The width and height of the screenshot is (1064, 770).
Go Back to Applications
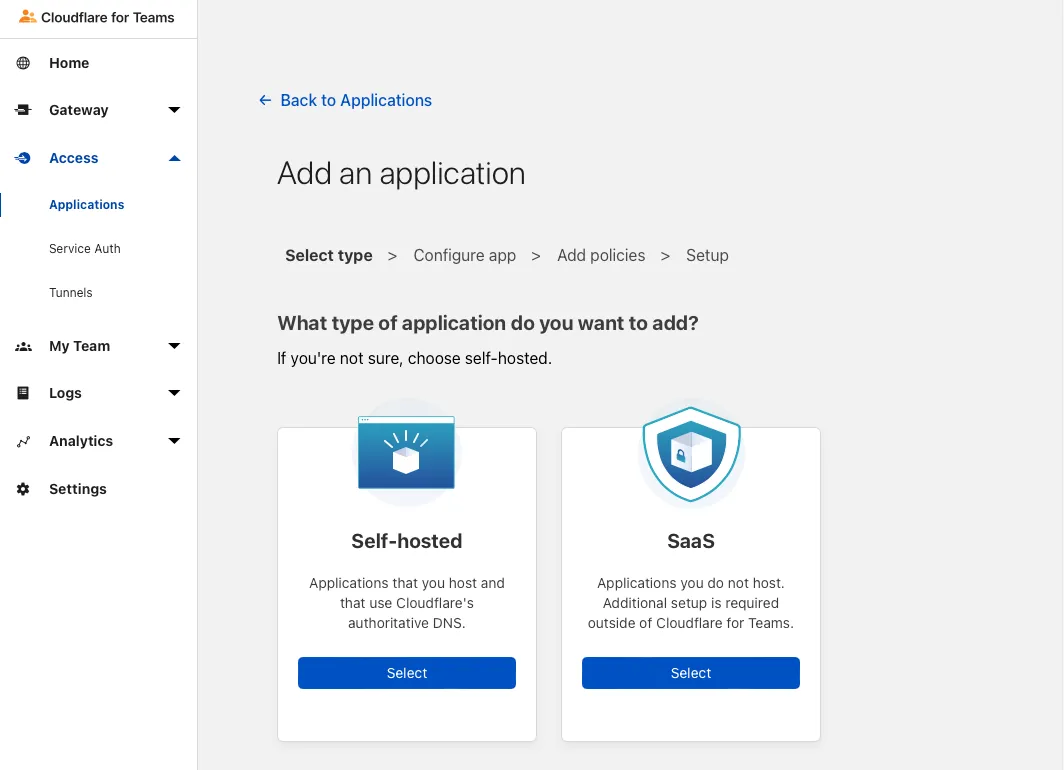pos(345,100)
